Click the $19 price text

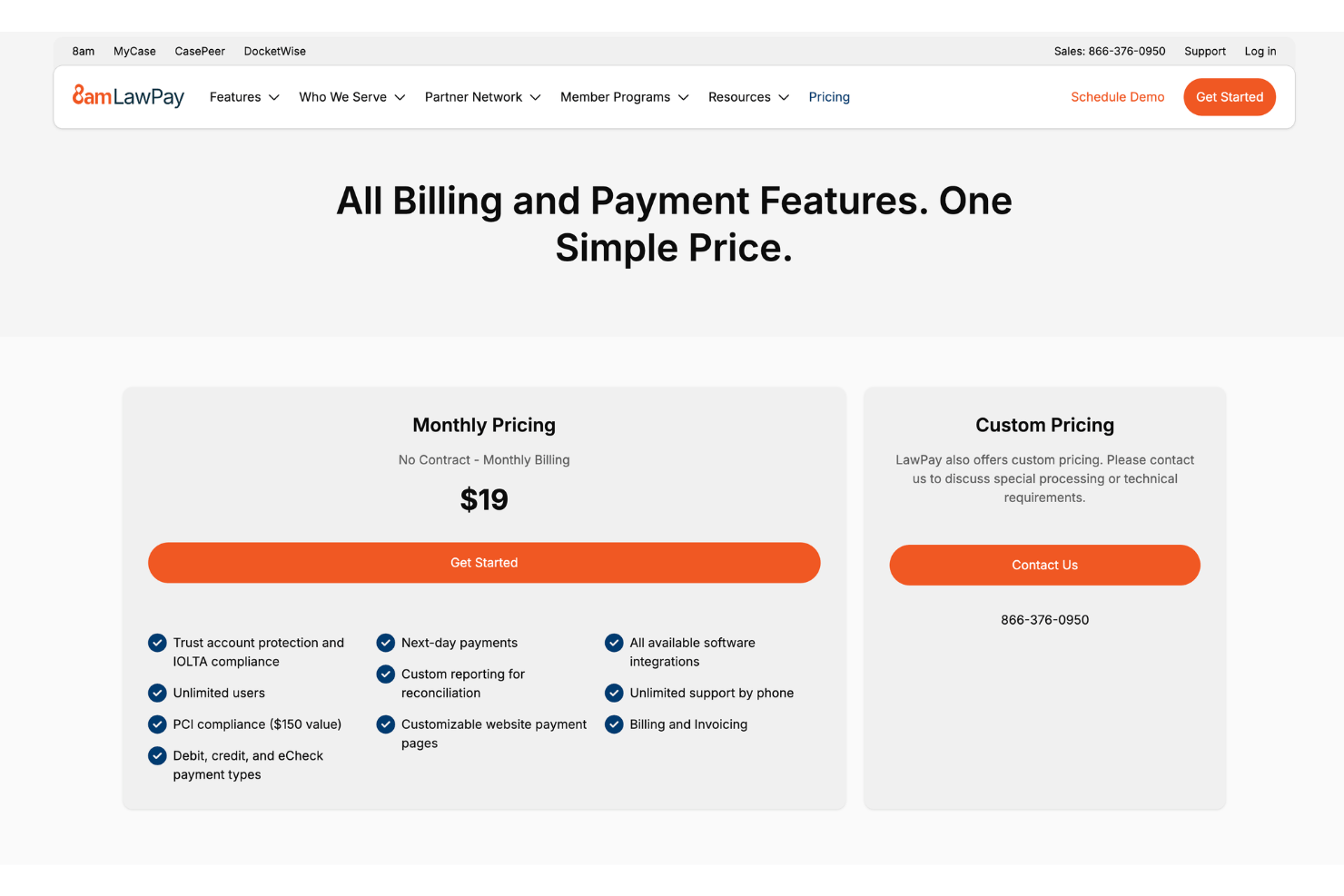point(484,499)
